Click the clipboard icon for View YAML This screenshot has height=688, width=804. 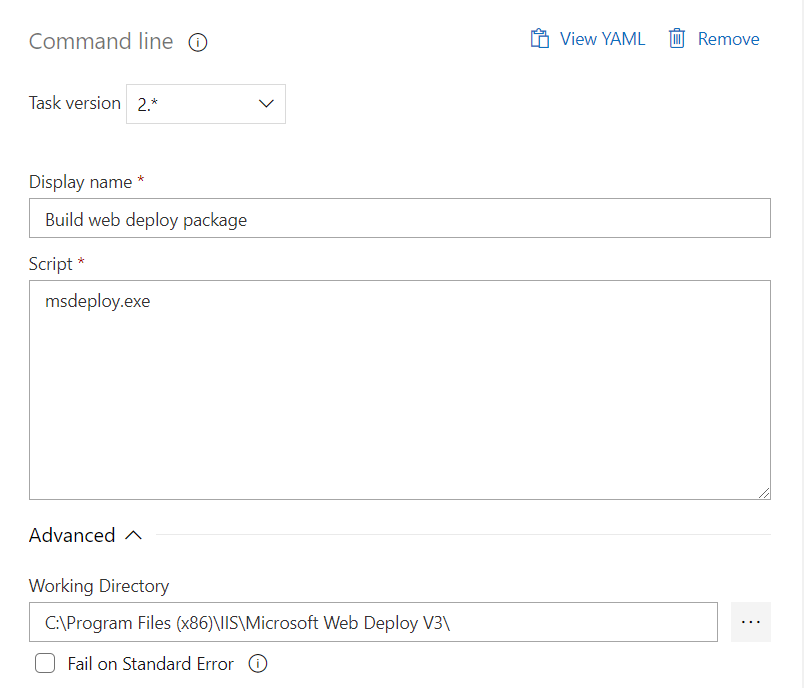540,39
